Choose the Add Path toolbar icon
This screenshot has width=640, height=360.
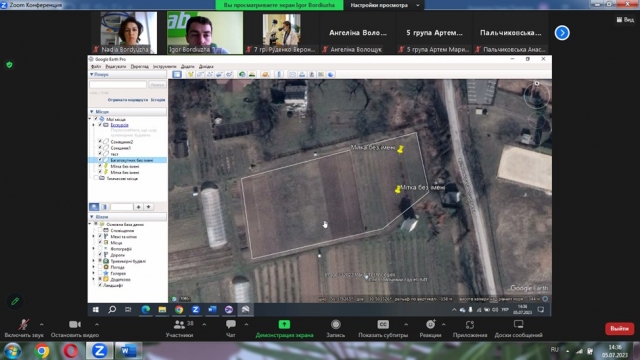[209, 74]
